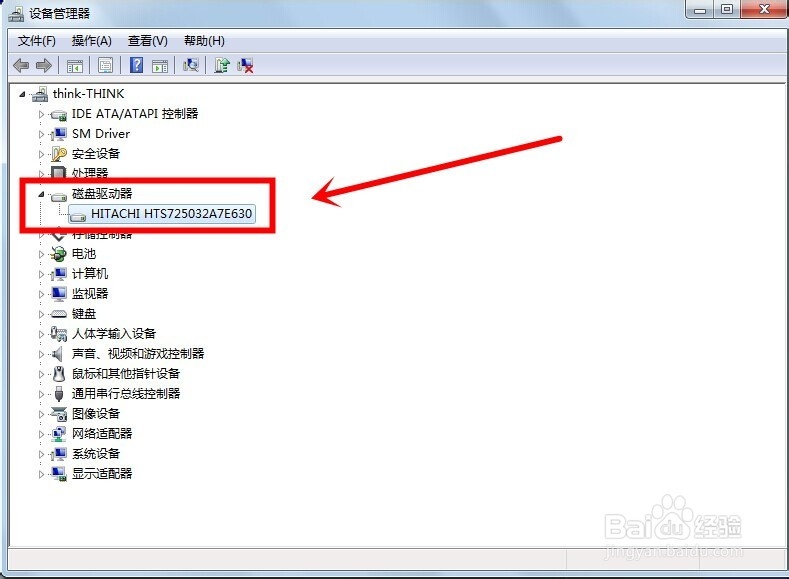
Task: Click the 网络适配器 network icon
Action: pos(59,434)
